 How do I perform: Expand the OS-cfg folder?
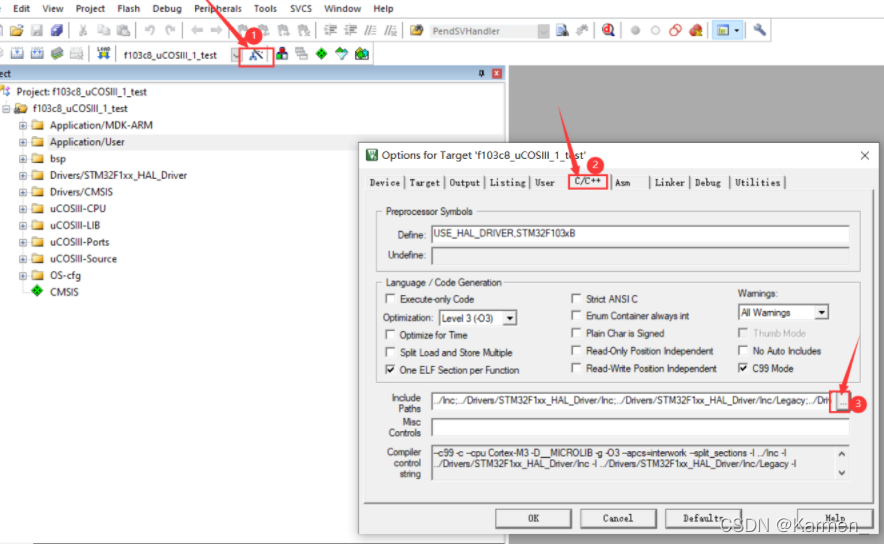23,276
